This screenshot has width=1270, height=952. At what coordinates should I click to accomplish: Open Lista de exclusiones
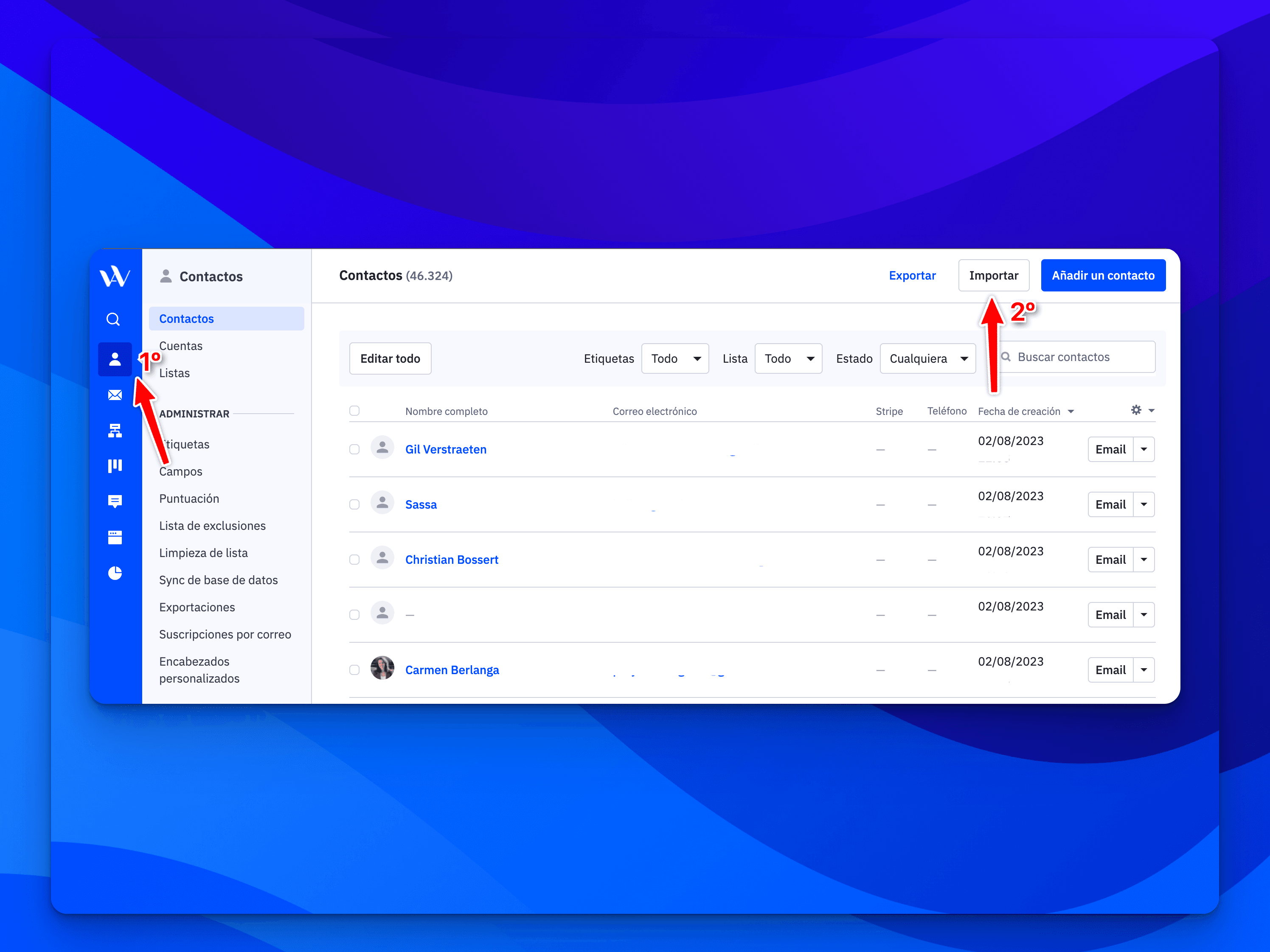212,526
